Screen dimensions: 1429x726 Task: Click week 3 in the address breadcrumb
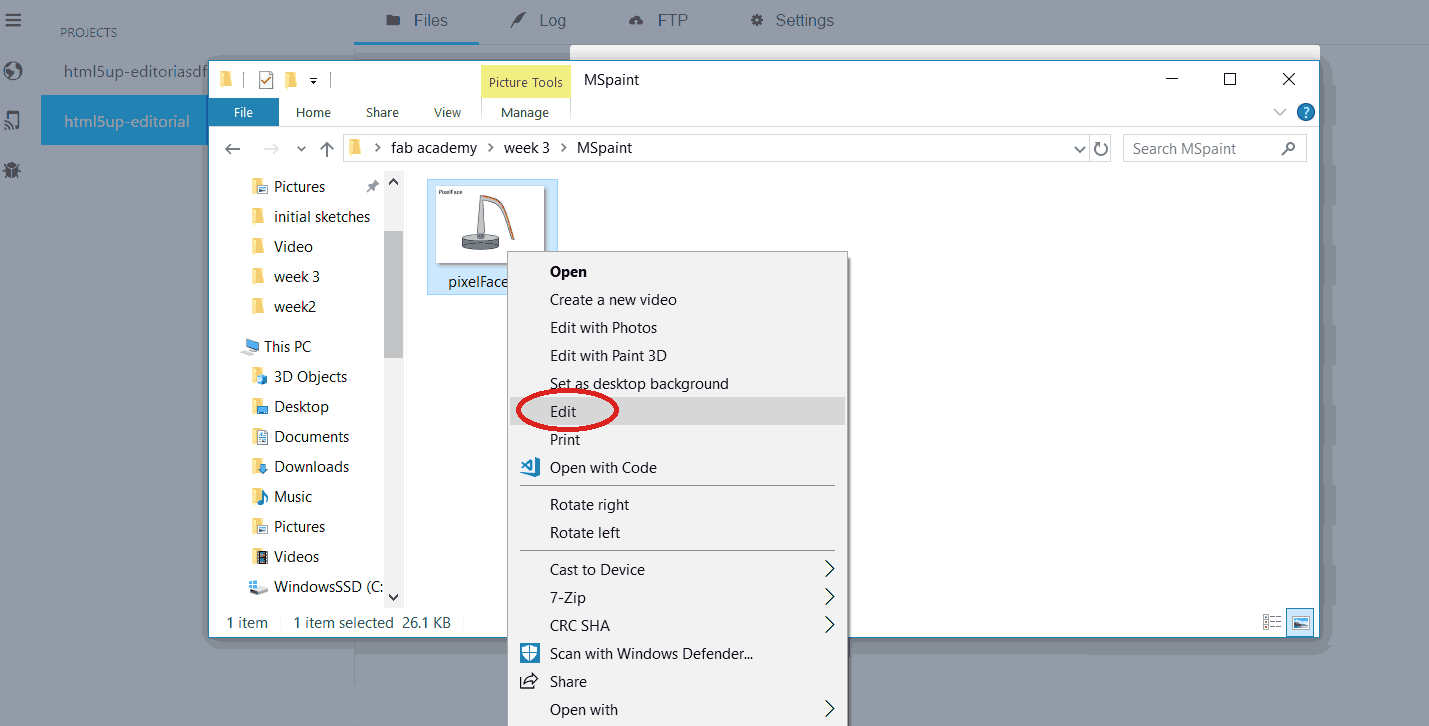[x=527, y=148]
